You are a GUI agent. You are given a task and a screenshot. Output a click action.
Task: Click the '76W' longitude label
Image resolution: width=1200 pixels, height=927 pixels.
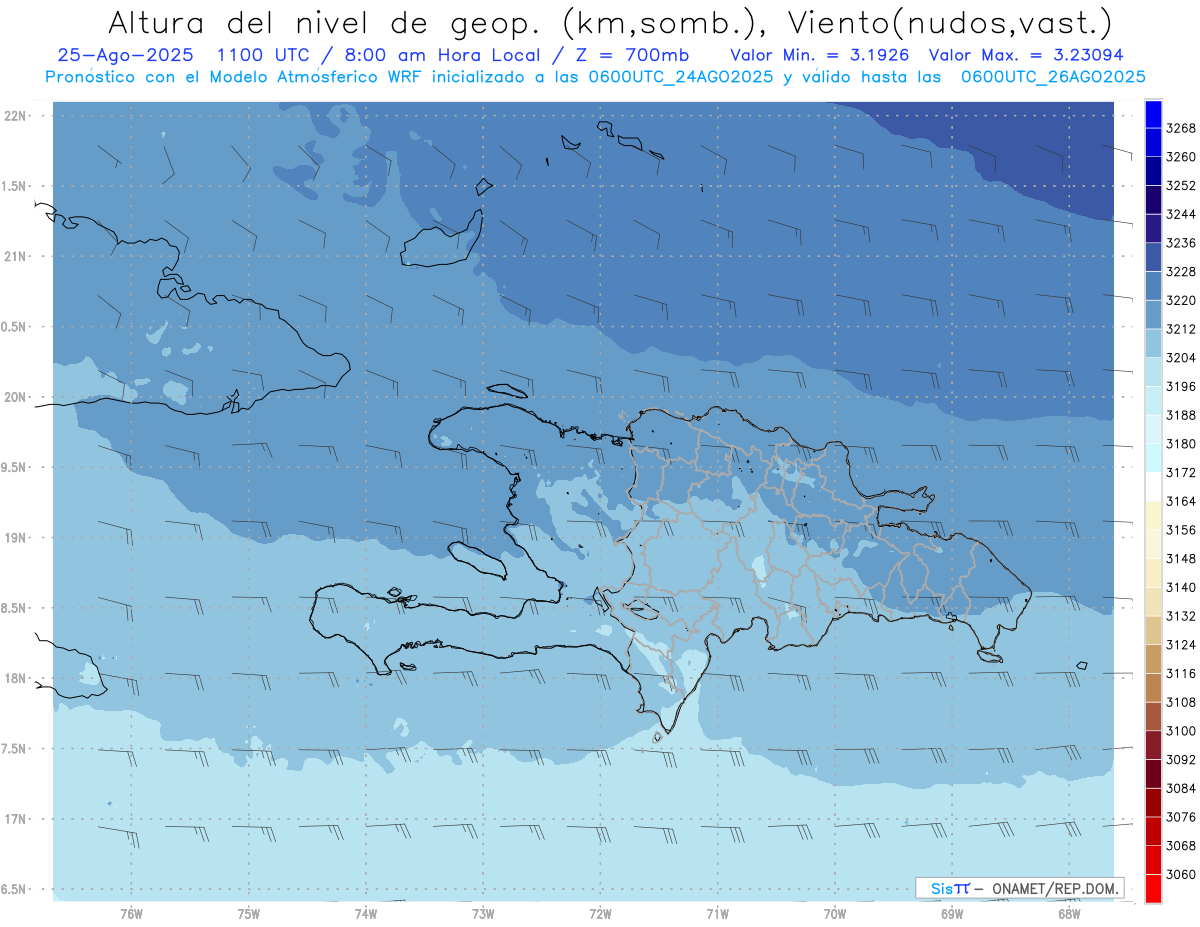pyautogui.click(x=131, y=913)
